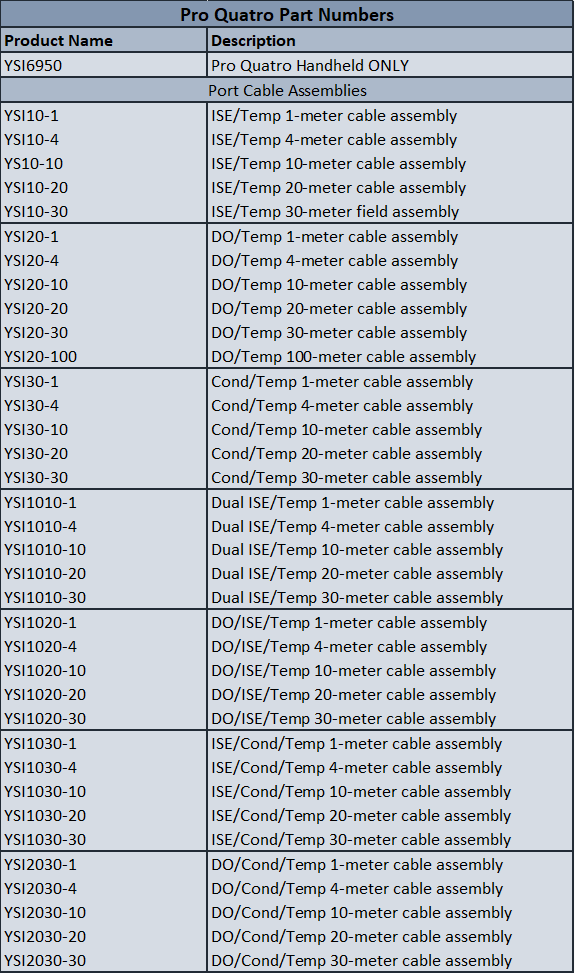Select the YSI30-4 part number
The height and width of the screenshot is (974, 575).
pos(31,406)
